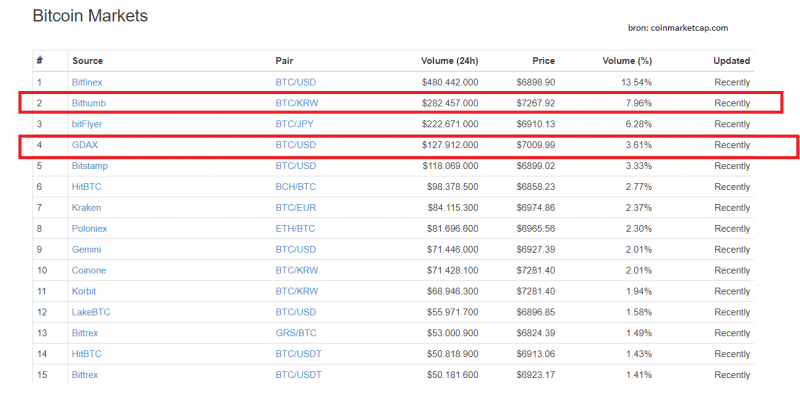Open the Bithumb source link
The height and width of the screenshot is (394, 800).
click(x=89, y=103)
